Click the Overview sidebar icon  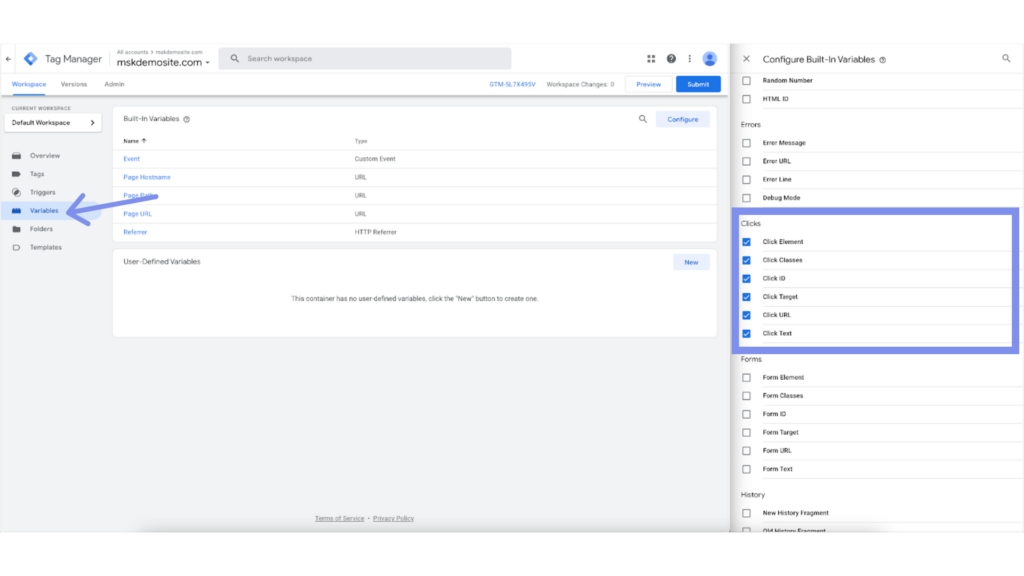tap(16, 155)
